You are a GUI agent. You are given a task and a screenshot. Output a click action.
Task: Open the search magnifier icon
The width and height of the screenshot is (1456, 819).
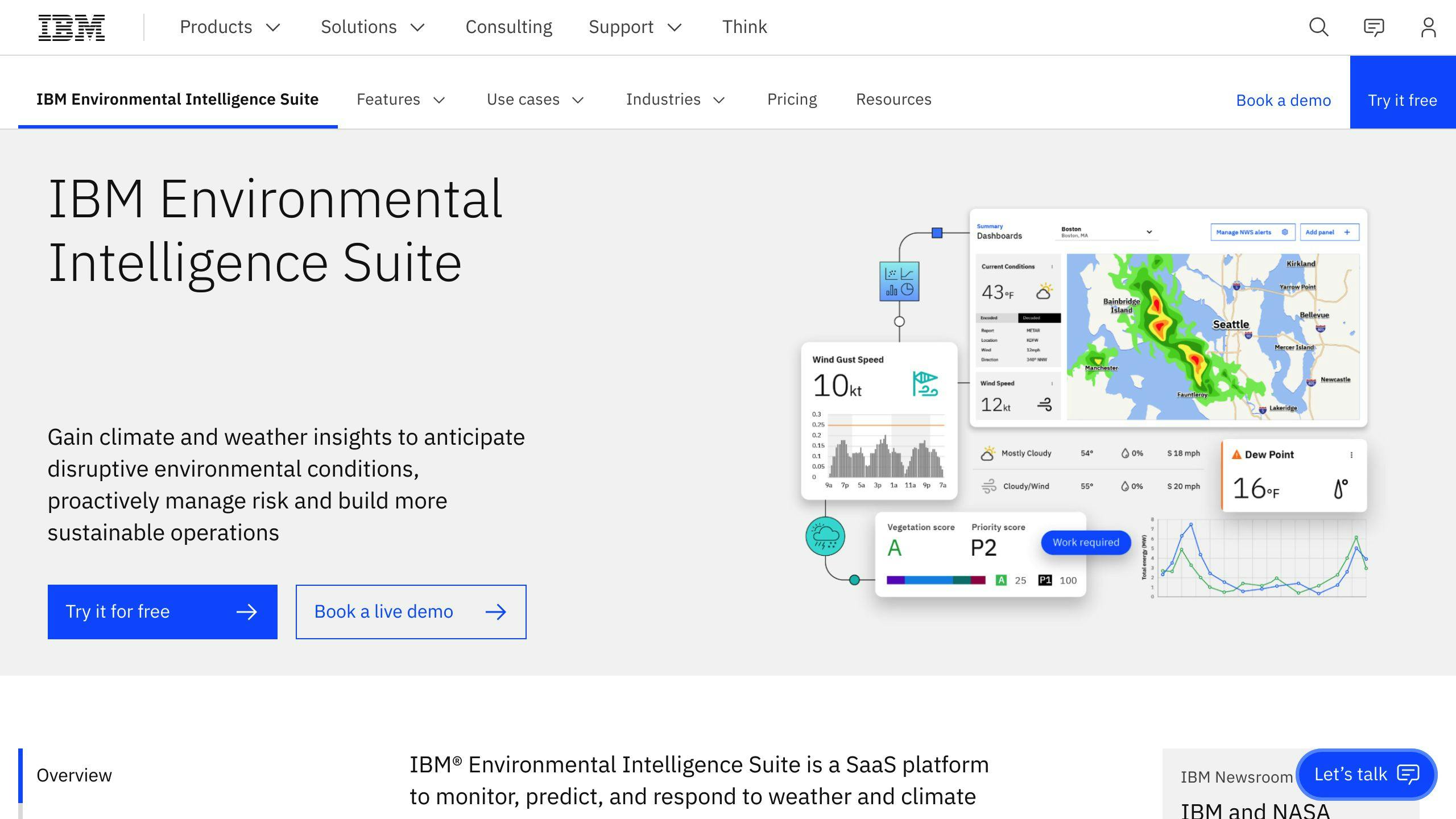1319,27
